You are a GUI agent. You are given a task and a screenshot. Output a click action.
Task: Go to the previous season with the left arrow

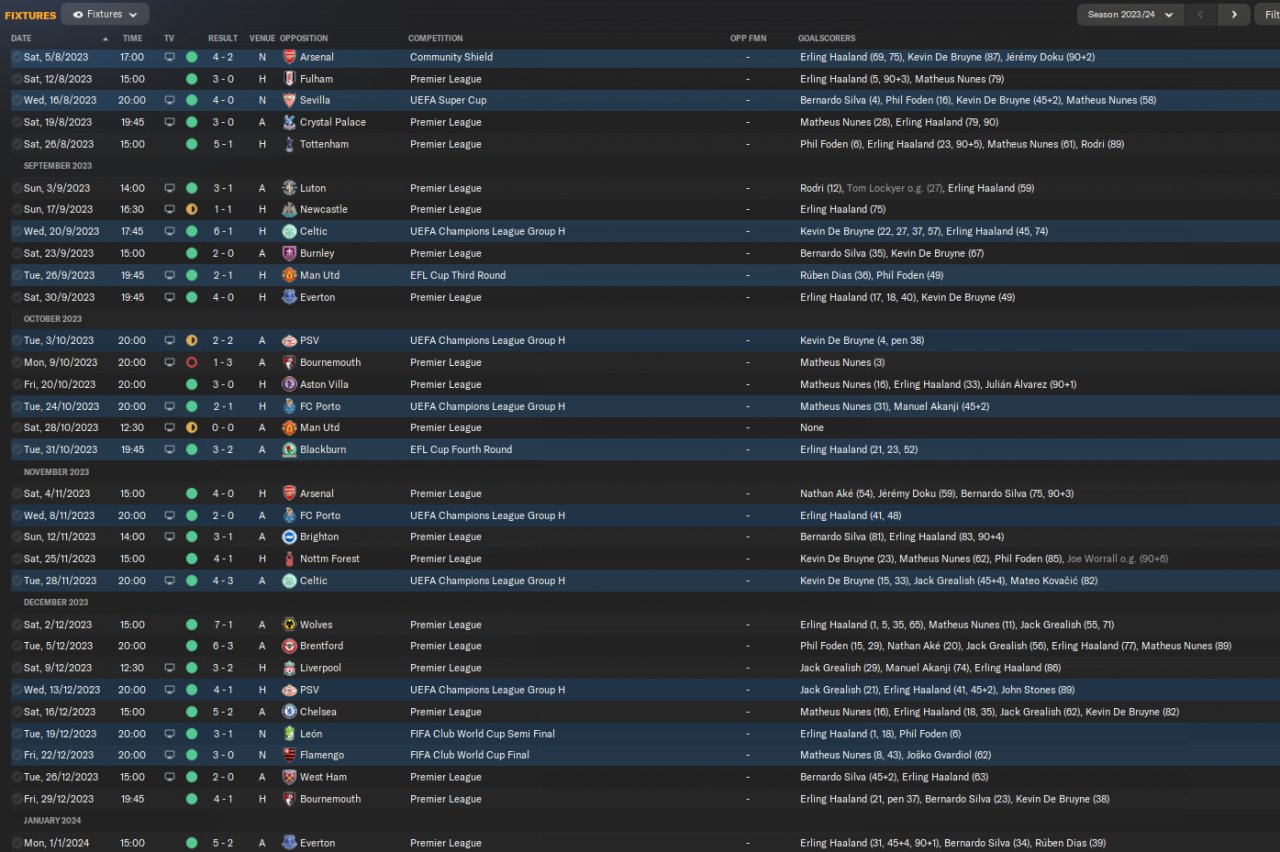(1201, 14)
